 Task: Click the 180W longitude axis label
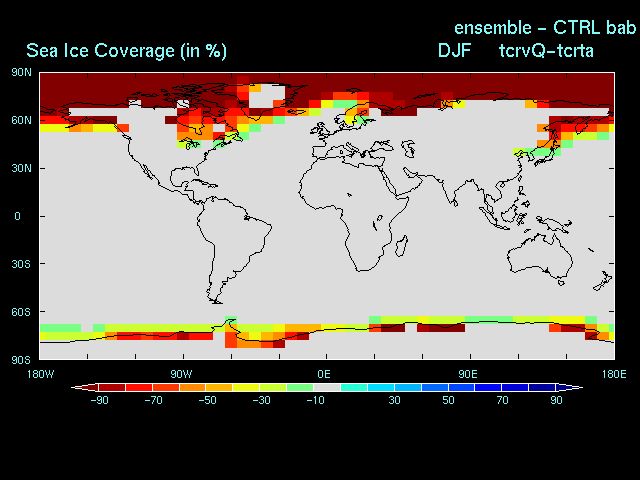click(x=40, y=374)
